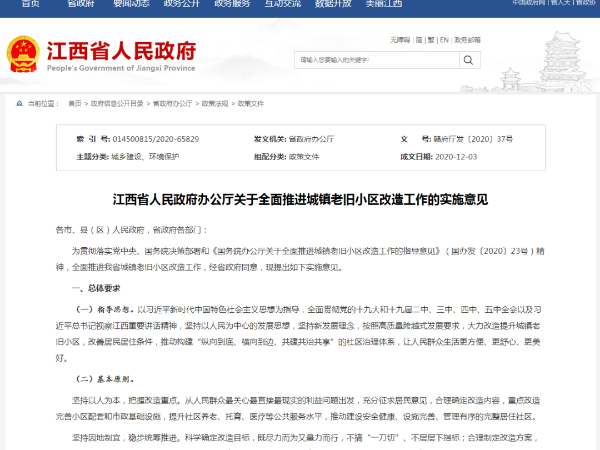Click the date 2020-12-03
The image size is (600, 450).
pos(456,157)
